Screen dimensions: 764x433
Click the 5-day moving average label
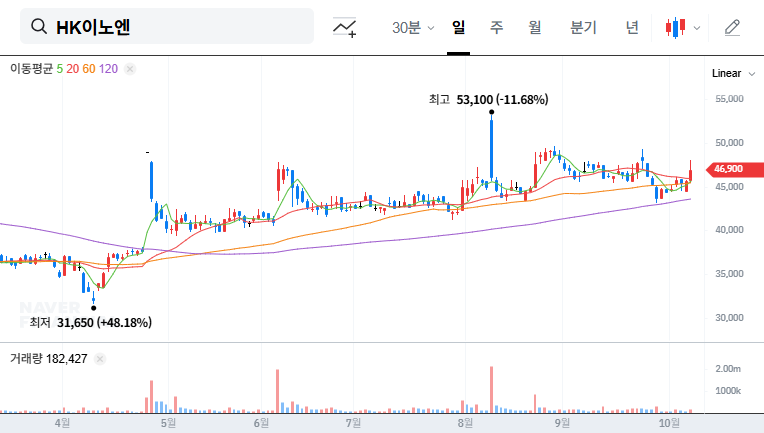click(59, 69)
